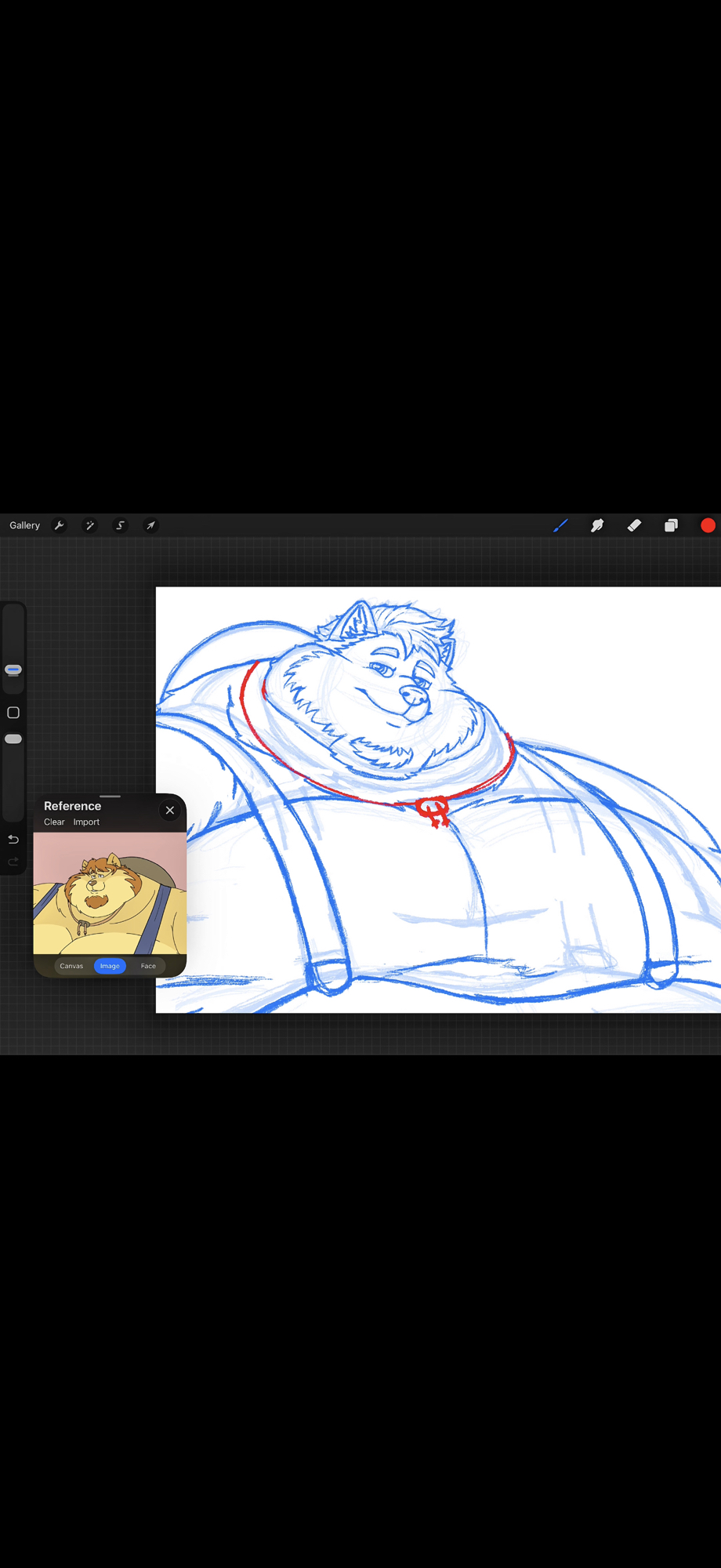Select the Brush tool
This screenshot has height=1568, width=721.
point(560,525)
